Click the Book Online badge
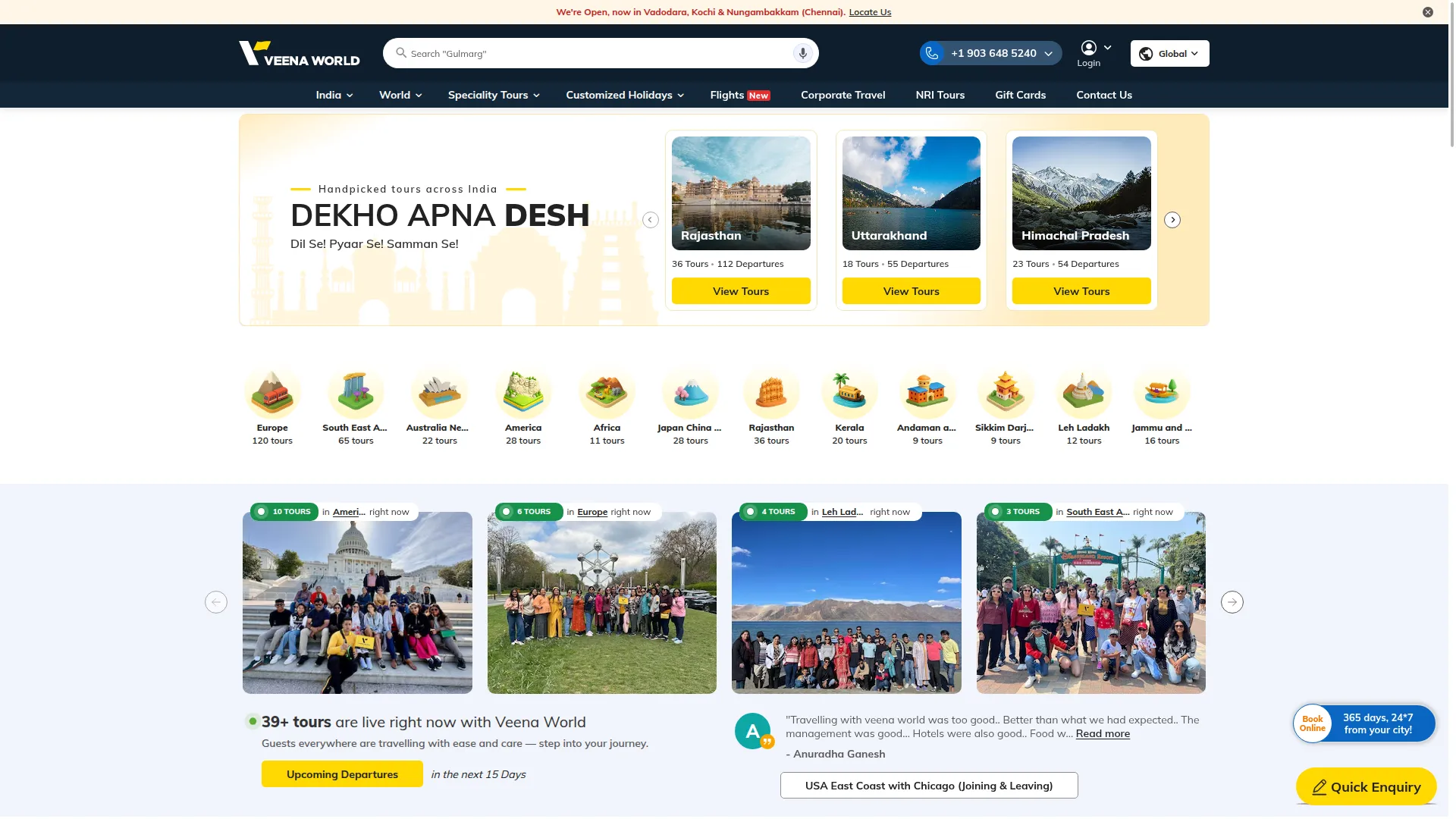The height and width of the screenshot is (819, 1456). click(x=1313, y=723)
